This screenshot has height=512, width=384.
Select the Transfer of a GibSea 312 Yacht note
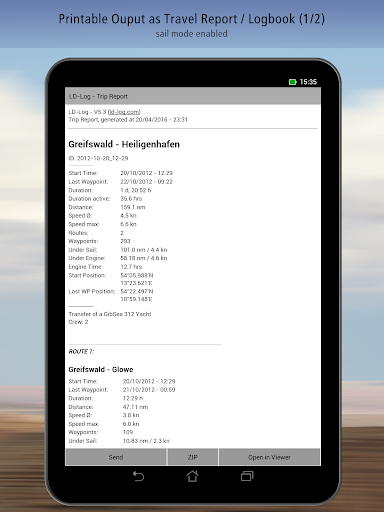[x=110, y=314]
